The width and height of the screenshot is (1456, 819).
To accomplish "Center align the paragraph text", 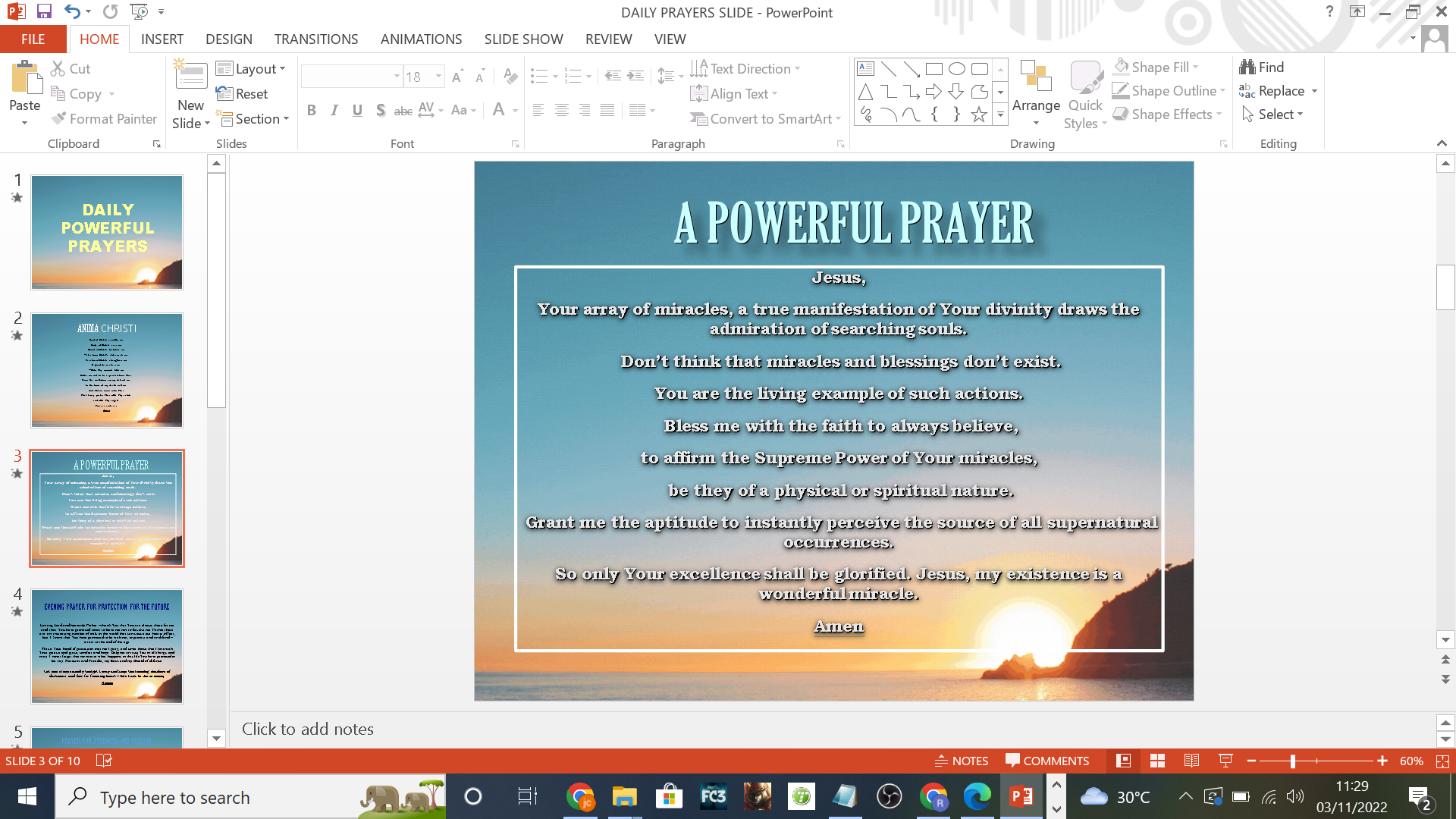I will coord(561,111).
